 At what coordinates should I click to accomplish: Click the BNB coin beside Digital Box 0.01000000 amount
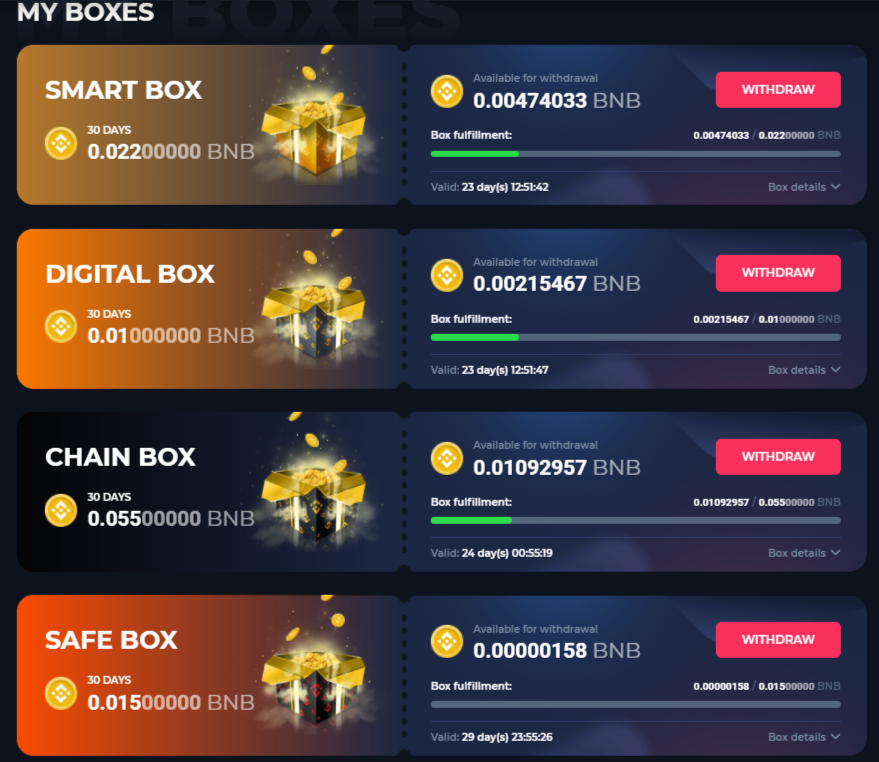[x=61, y=326]
